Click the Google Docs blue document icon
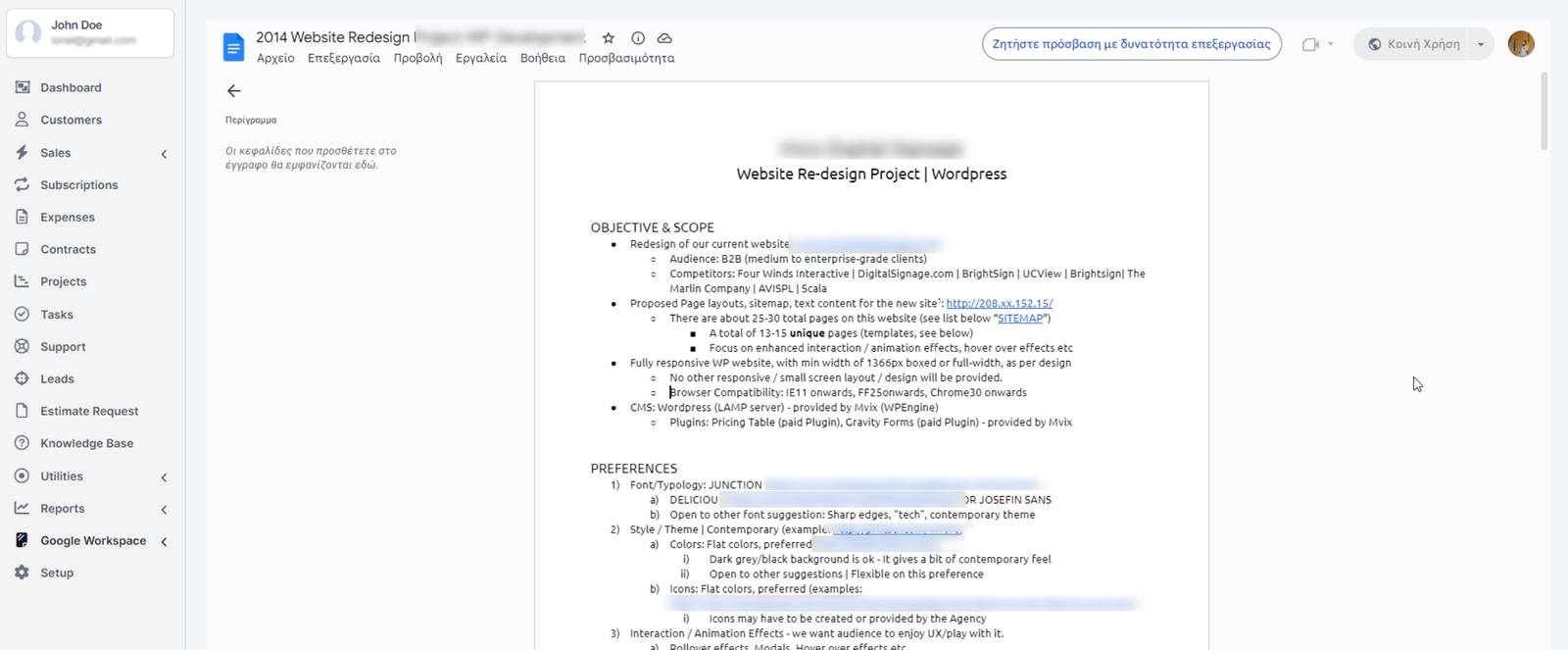Screen dimensions: 1568x650 [233, 46]
